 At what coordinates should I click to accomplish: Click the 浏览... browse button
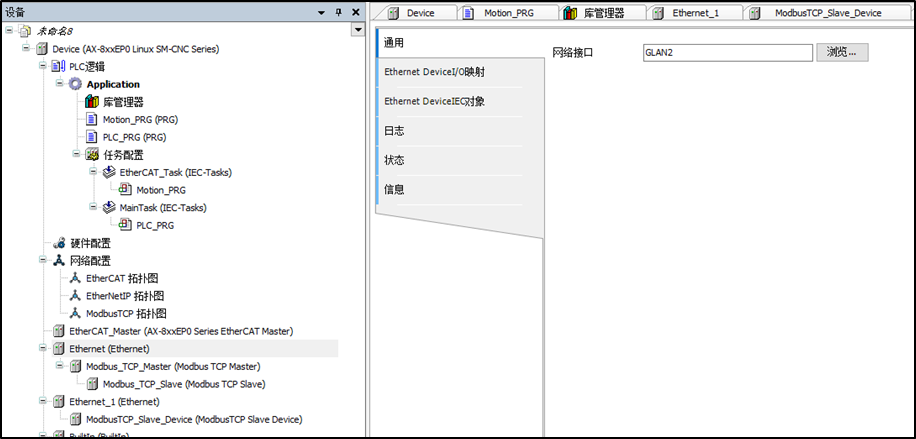pos(842,52)
